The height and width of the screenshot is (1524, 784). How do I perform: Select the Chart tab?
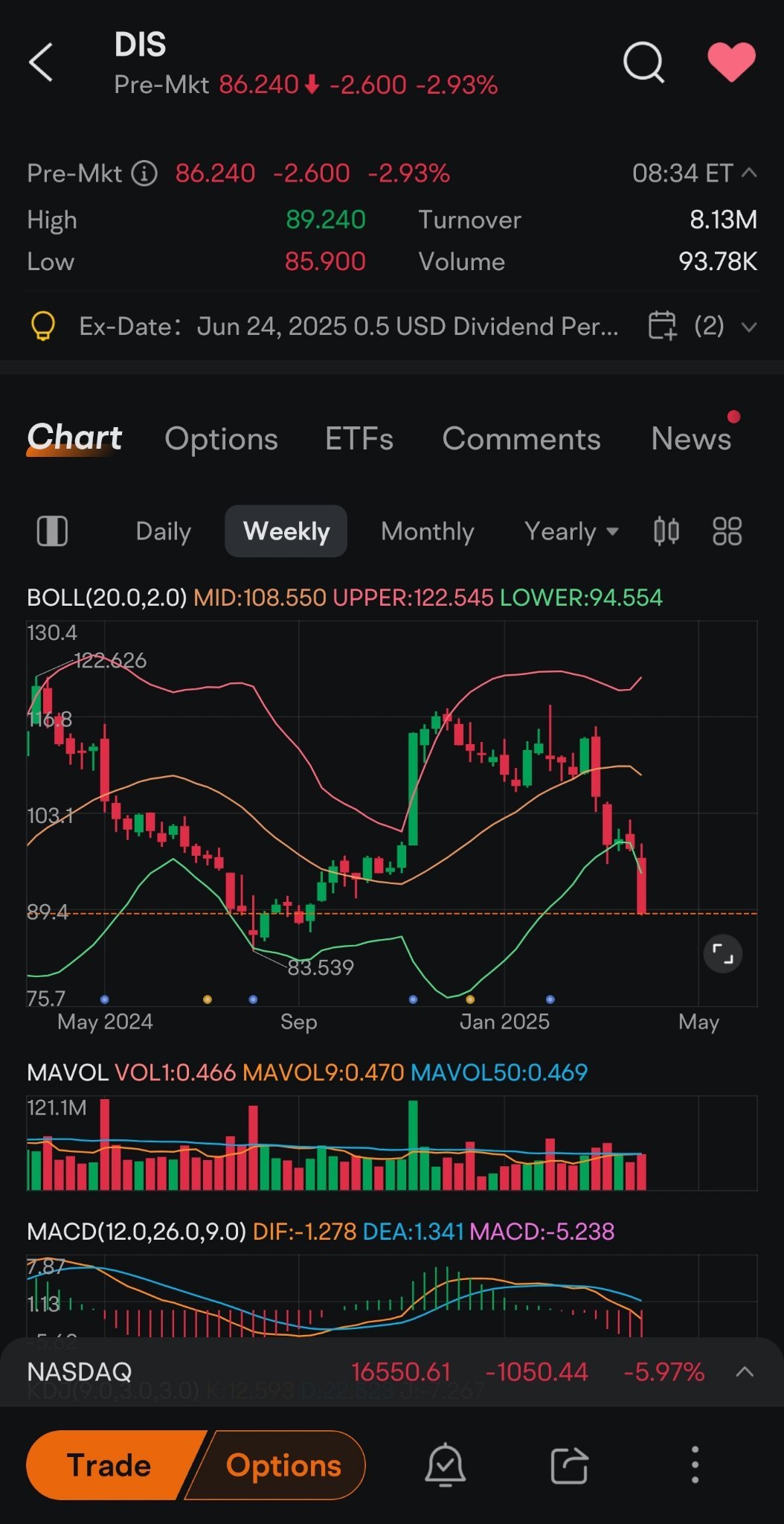(74, 438)
